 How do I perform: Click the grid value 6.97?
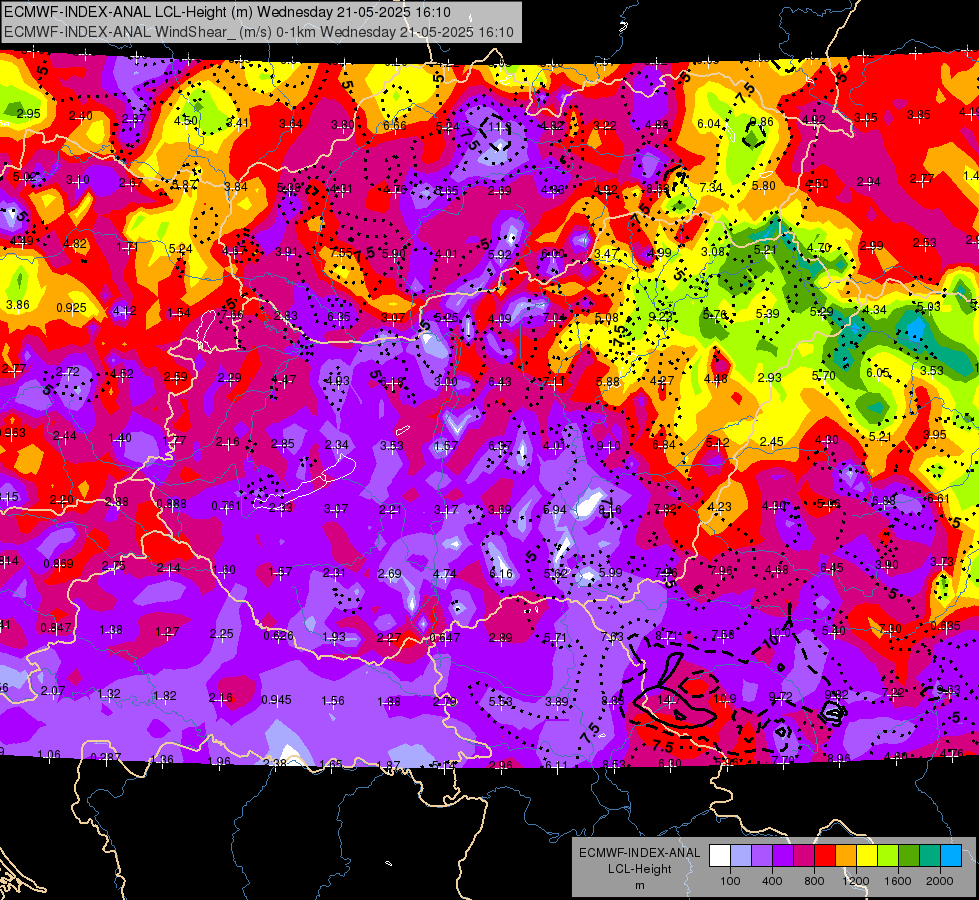[500, 445]
